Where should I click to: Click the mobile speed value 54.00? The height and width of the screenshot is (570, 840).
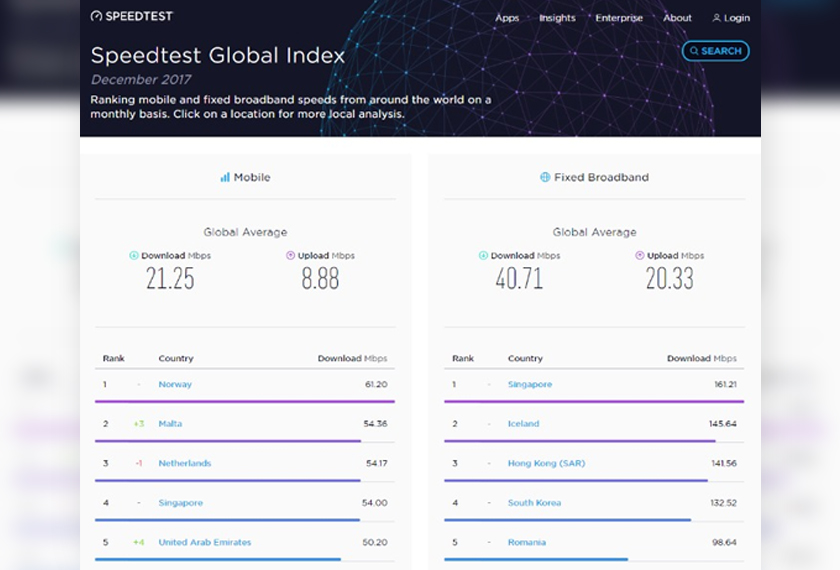click(374, 502)
